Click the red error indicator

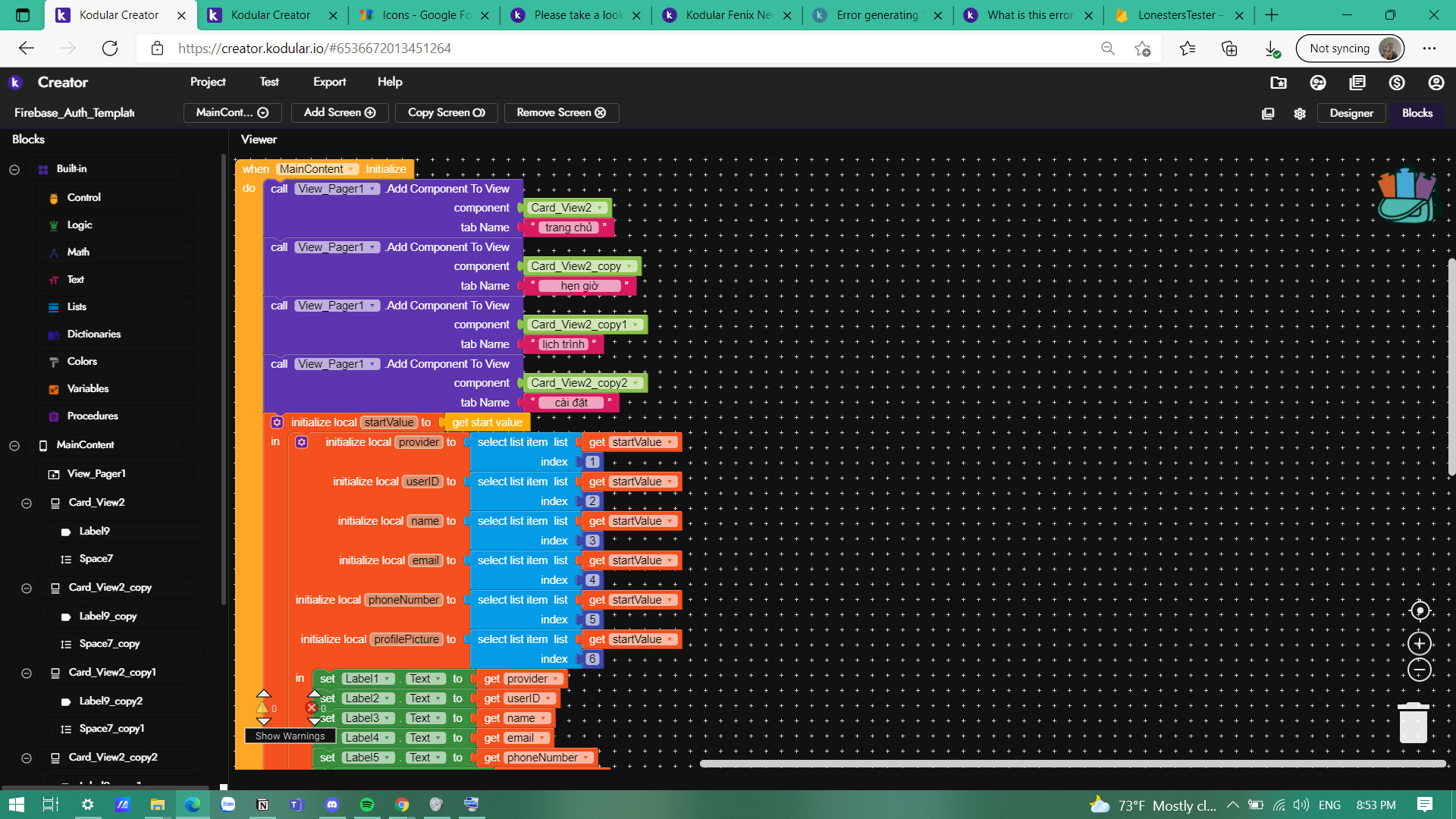[x=311, y=708]
